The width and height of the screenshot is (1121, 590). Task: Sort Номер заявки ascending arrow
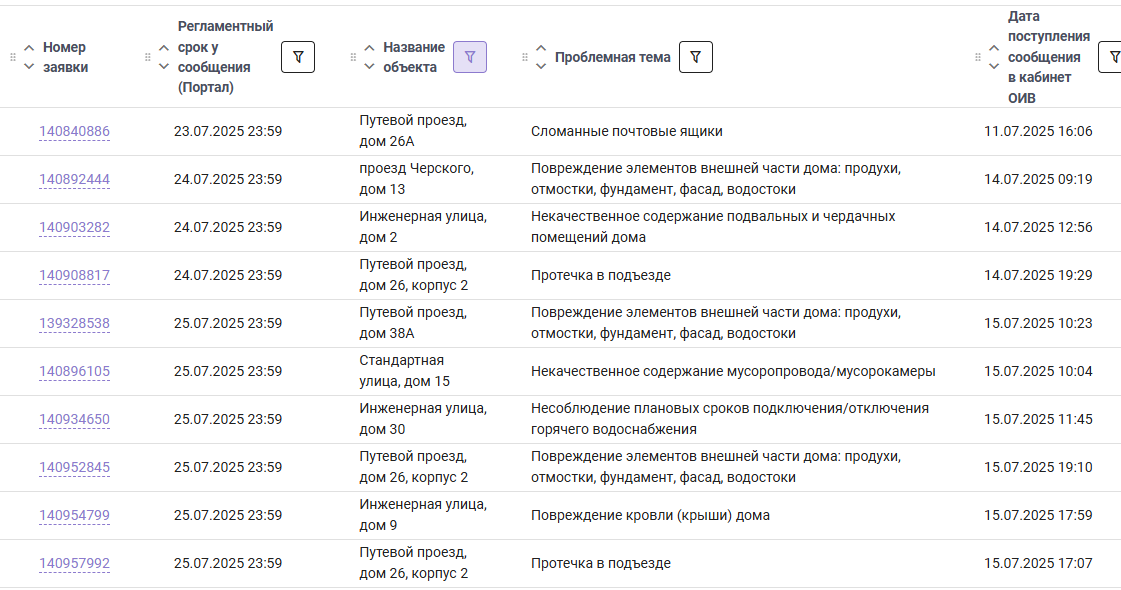point(29,48)
